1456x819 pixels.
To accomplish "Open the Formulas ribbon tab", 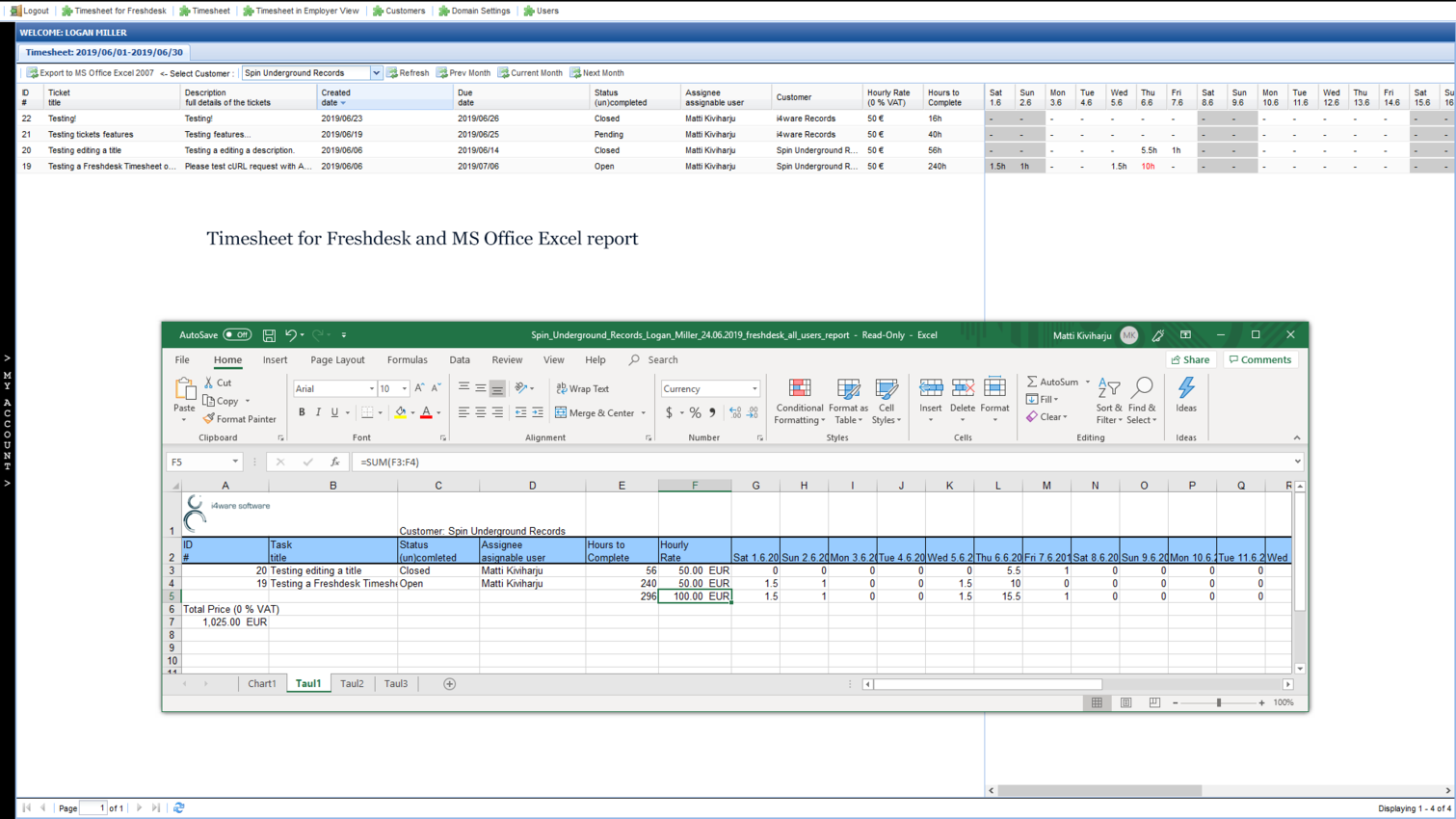I will coord(407,359).
